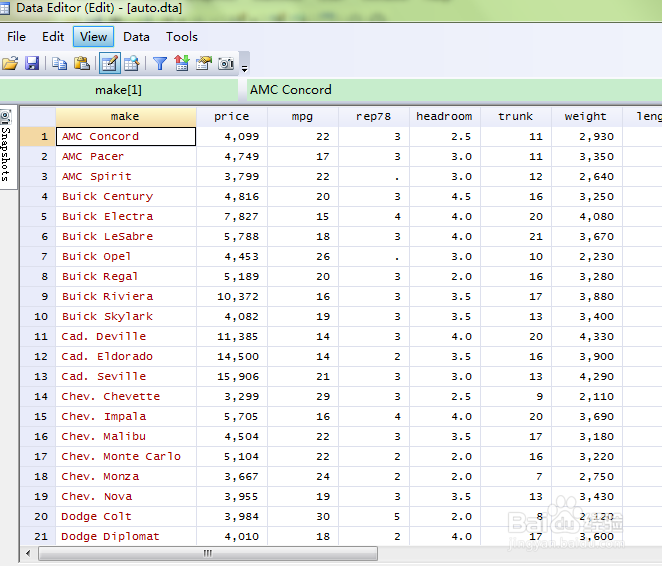Image resolution: width=662 pixels, height=566 pixels.
Task: Click the Snapshots camera toolbar icon
Action: (226, 64)
